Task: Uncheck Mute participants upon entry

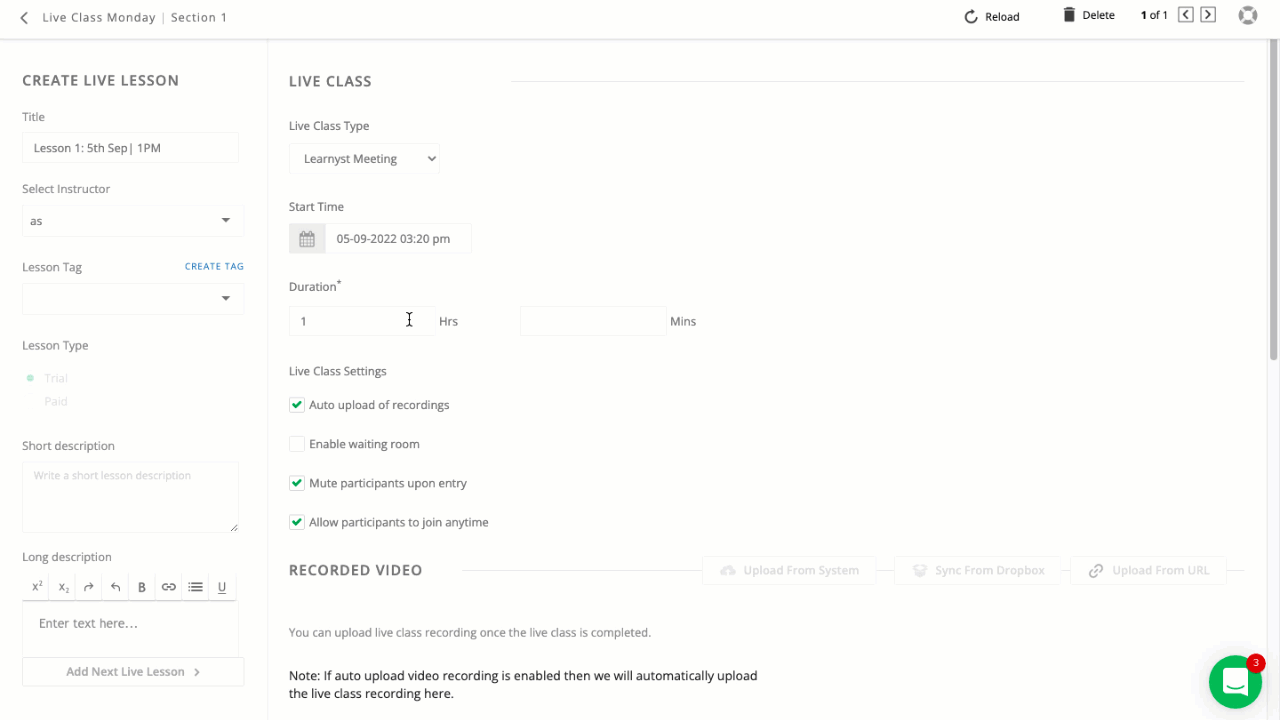Action: (297, 483)
